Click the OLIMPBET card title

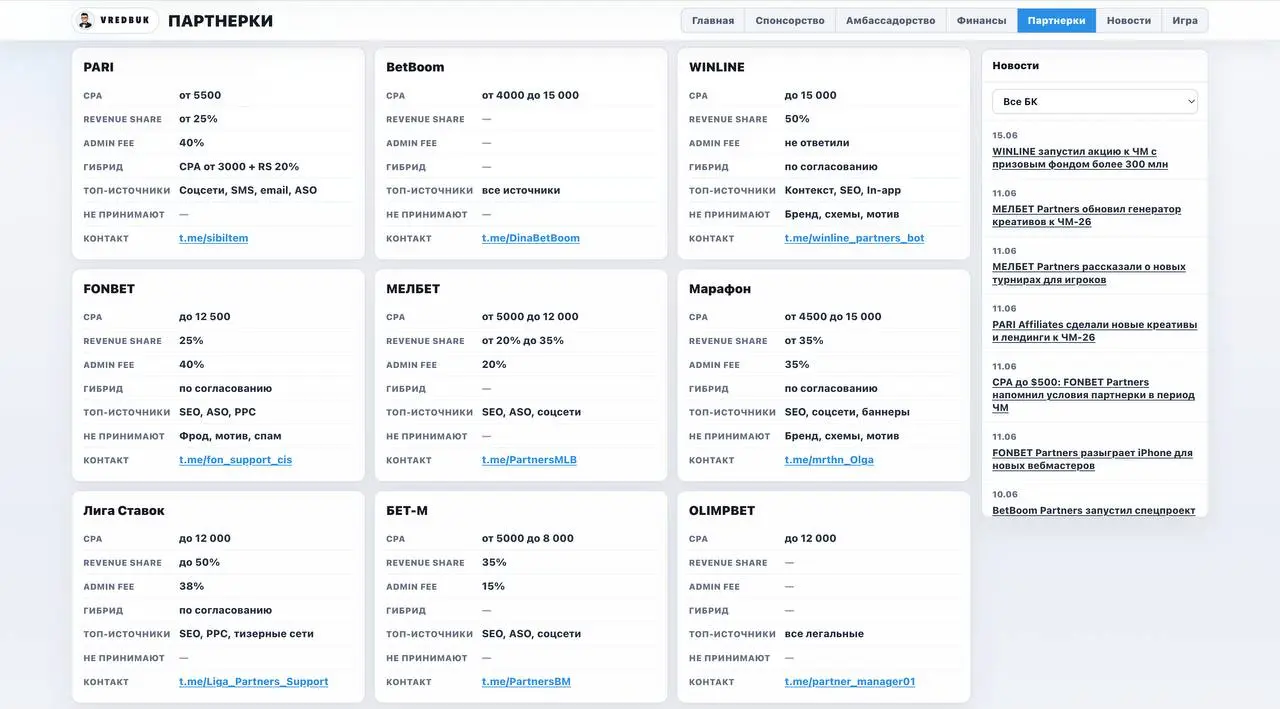(x=722, y=511)
